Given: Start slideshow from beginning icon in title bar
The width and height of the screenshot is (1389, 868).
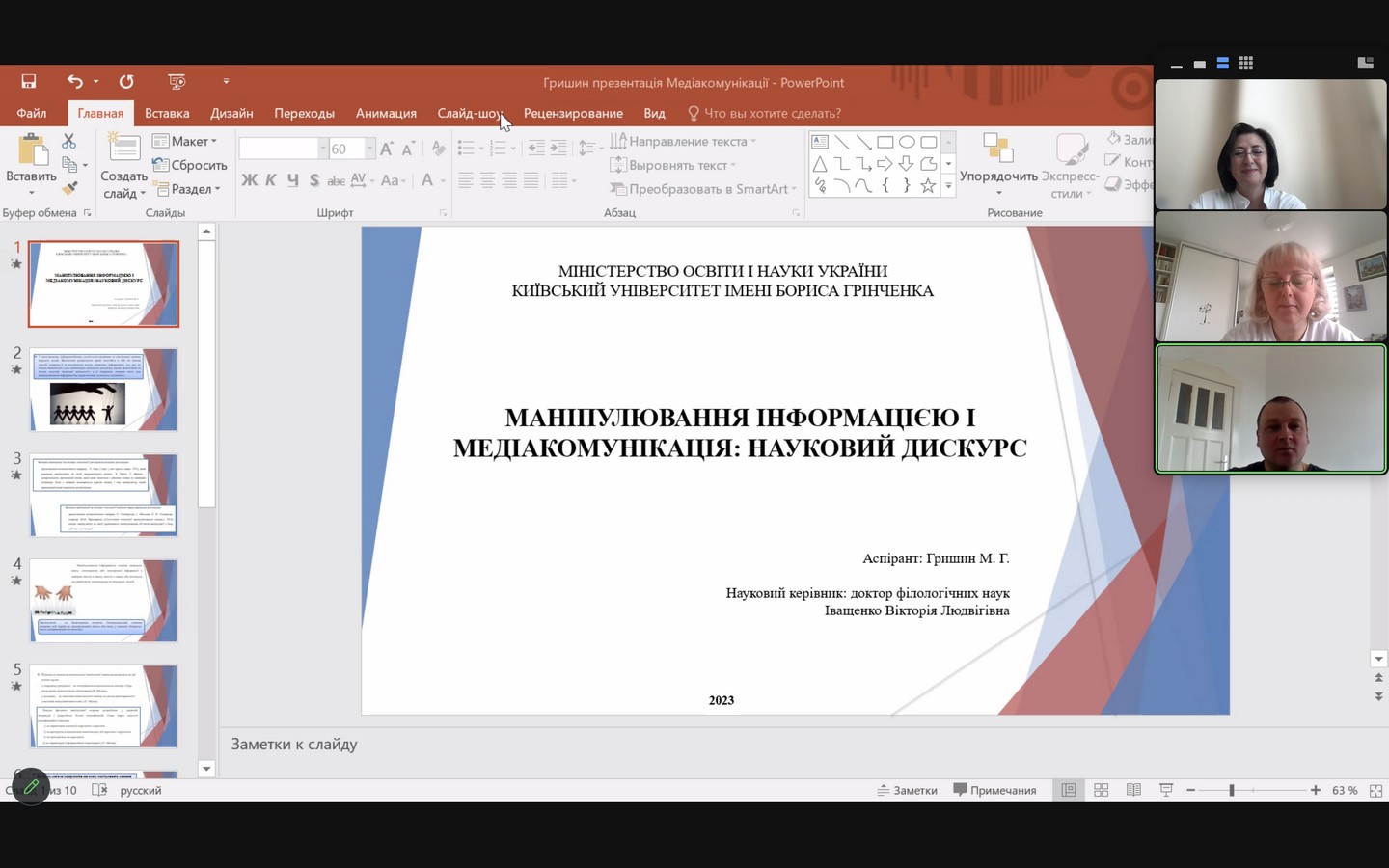Looking at the screenshot, I should 177,82.
